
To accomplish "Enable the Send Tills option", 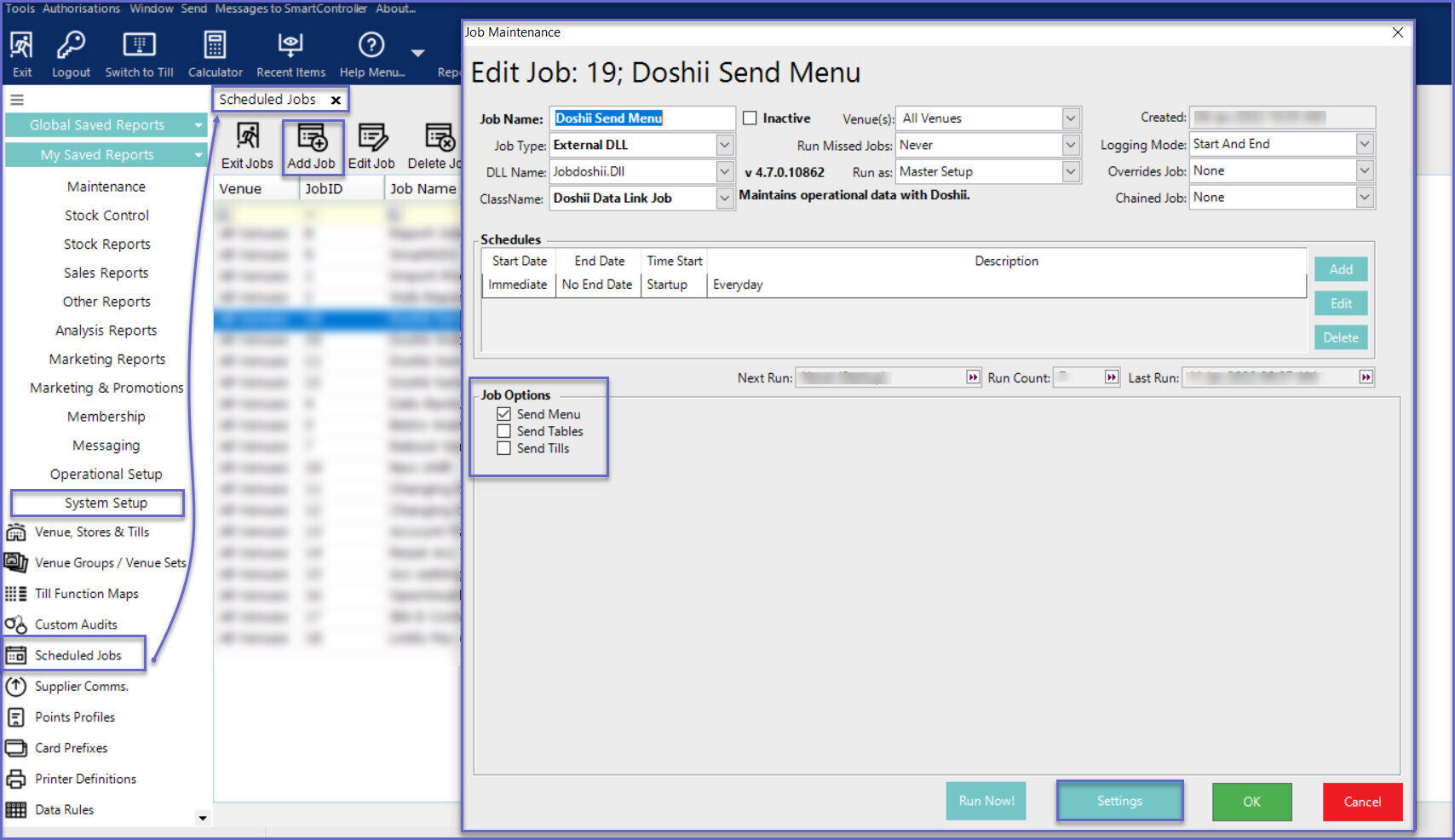I will pos(504,448).
